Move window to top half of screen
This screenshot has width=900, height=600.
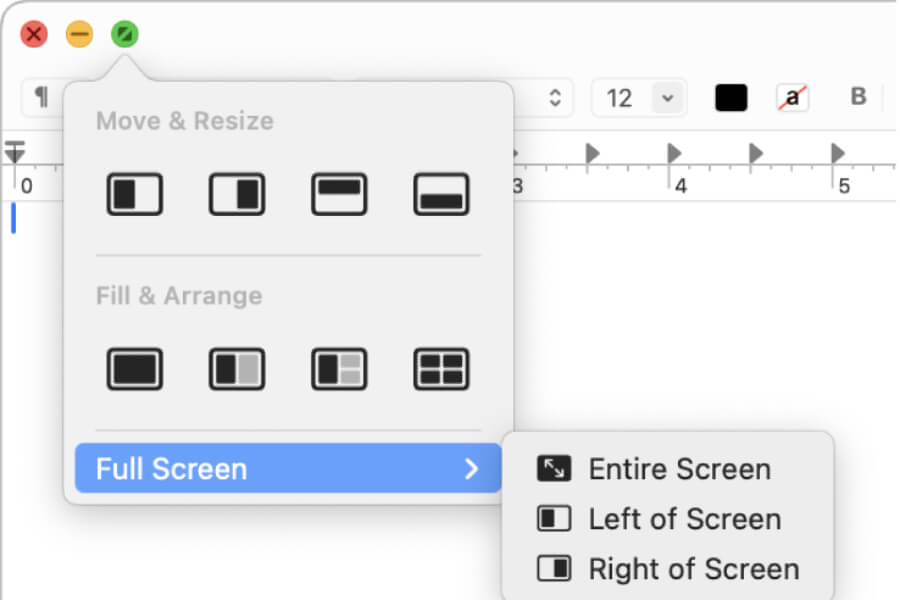pos(338,194)
